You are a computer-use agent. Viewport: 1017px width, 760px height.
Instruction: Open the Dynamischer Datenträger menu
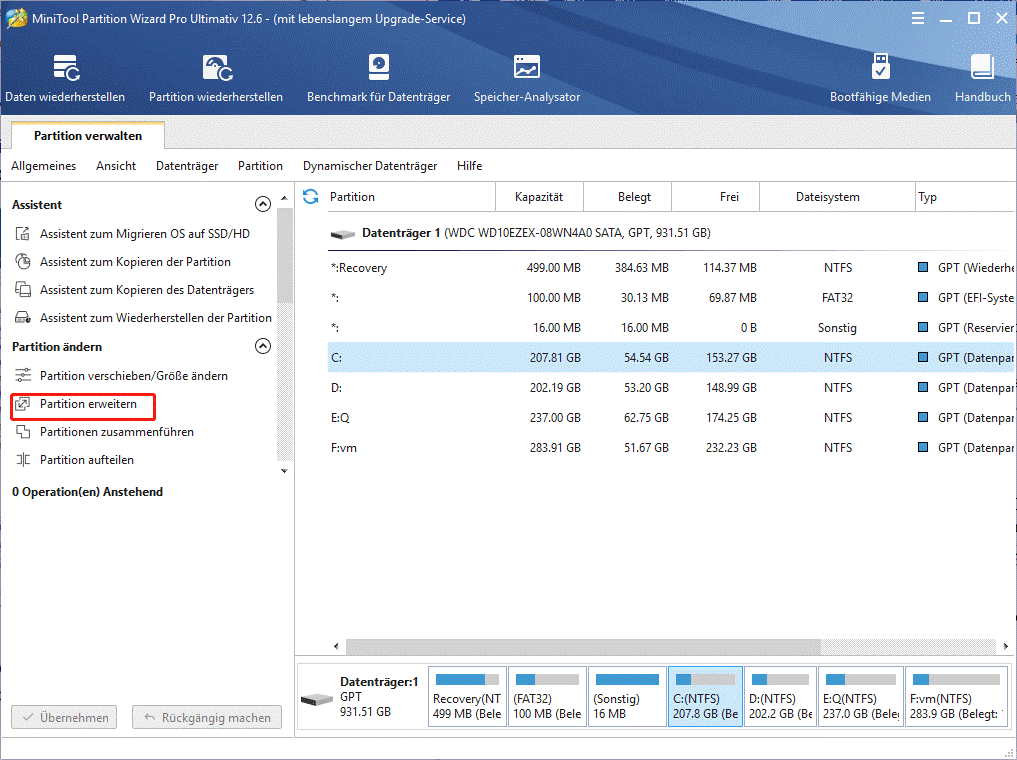pos(371,166)
